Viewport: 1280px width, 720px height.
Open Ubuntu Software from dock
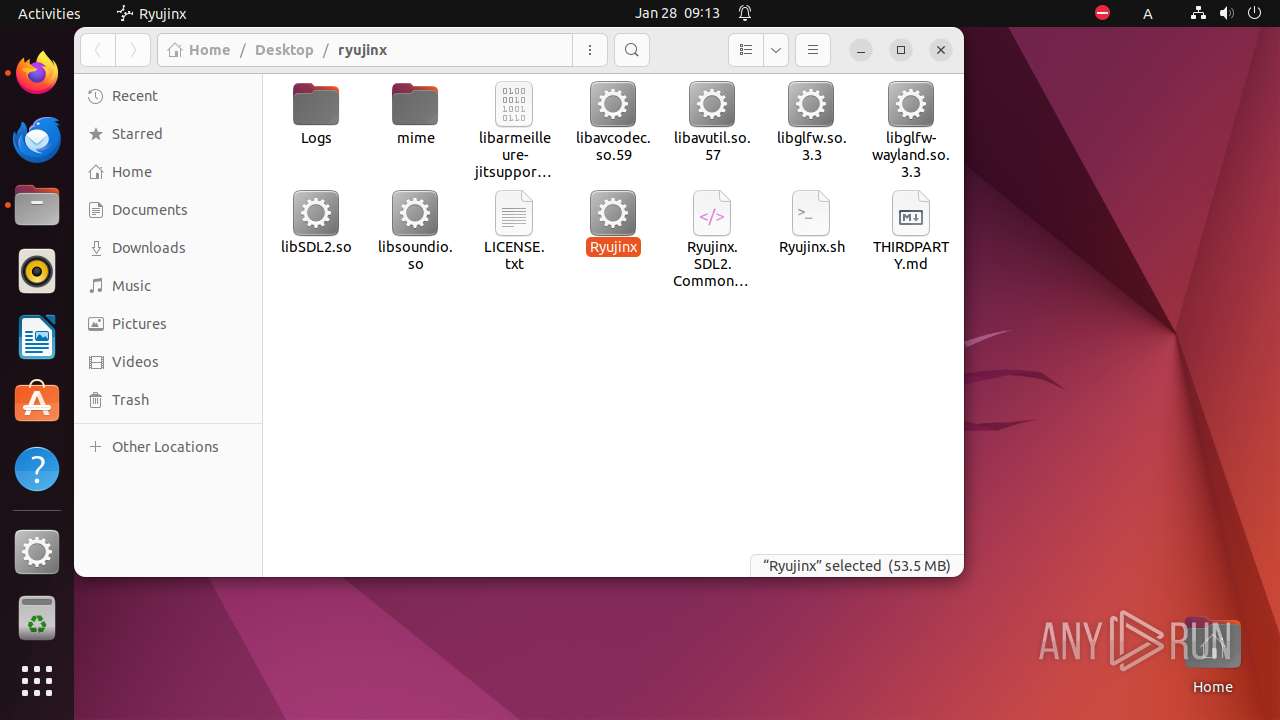click(37, 403)
